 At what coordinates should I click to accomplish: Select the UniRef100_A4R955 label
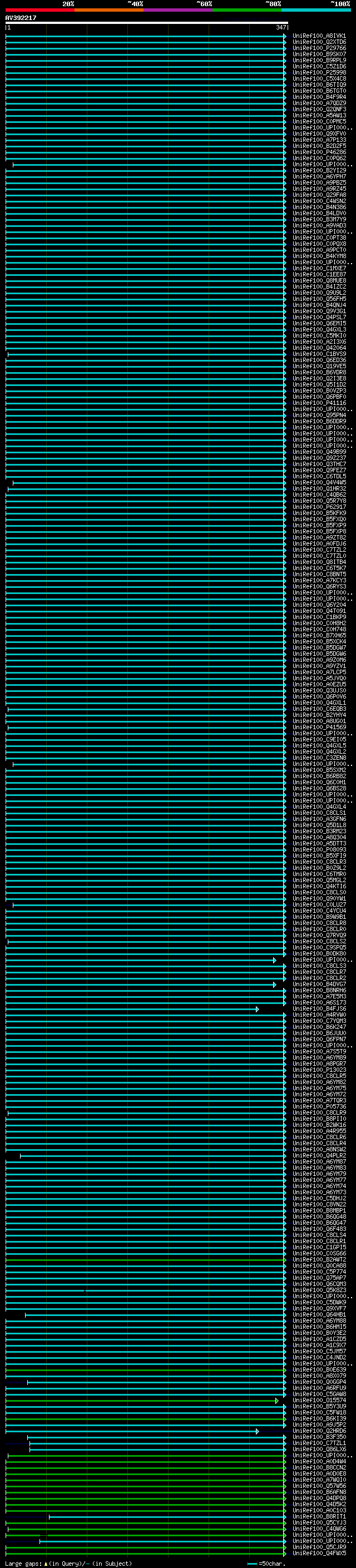coord(319,1131)
